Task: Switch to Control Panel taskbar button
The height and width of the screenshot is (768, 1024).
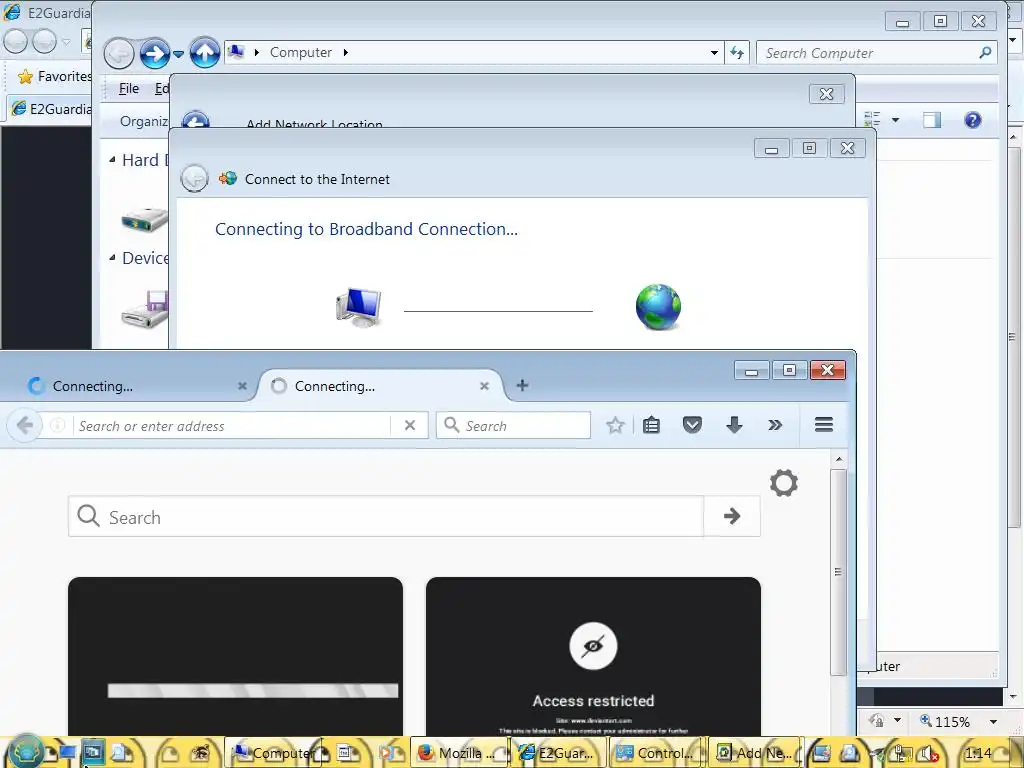Action: [655, 753]
